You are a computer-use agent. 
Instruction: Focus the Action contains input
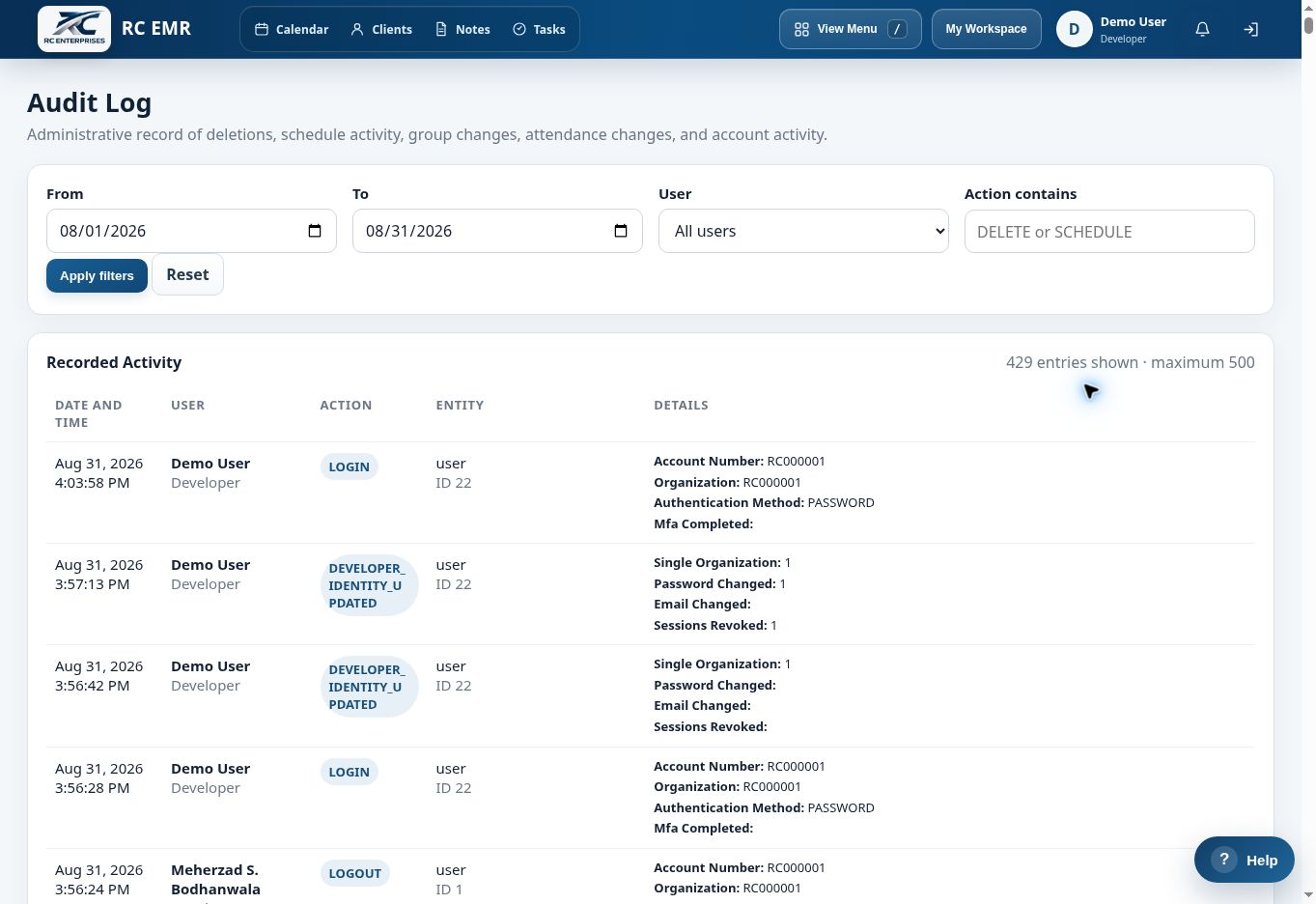tap(1109, 231)
